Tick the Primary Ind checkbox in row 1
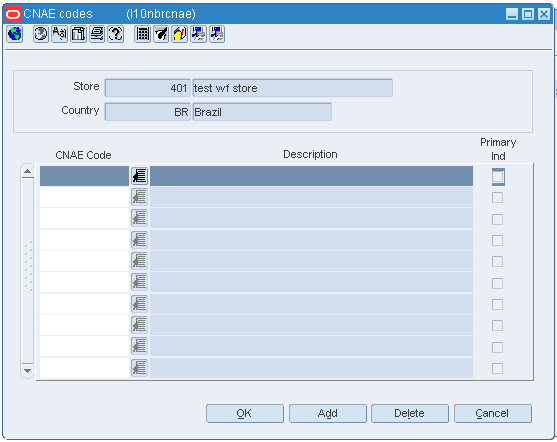 pos(498,177)
